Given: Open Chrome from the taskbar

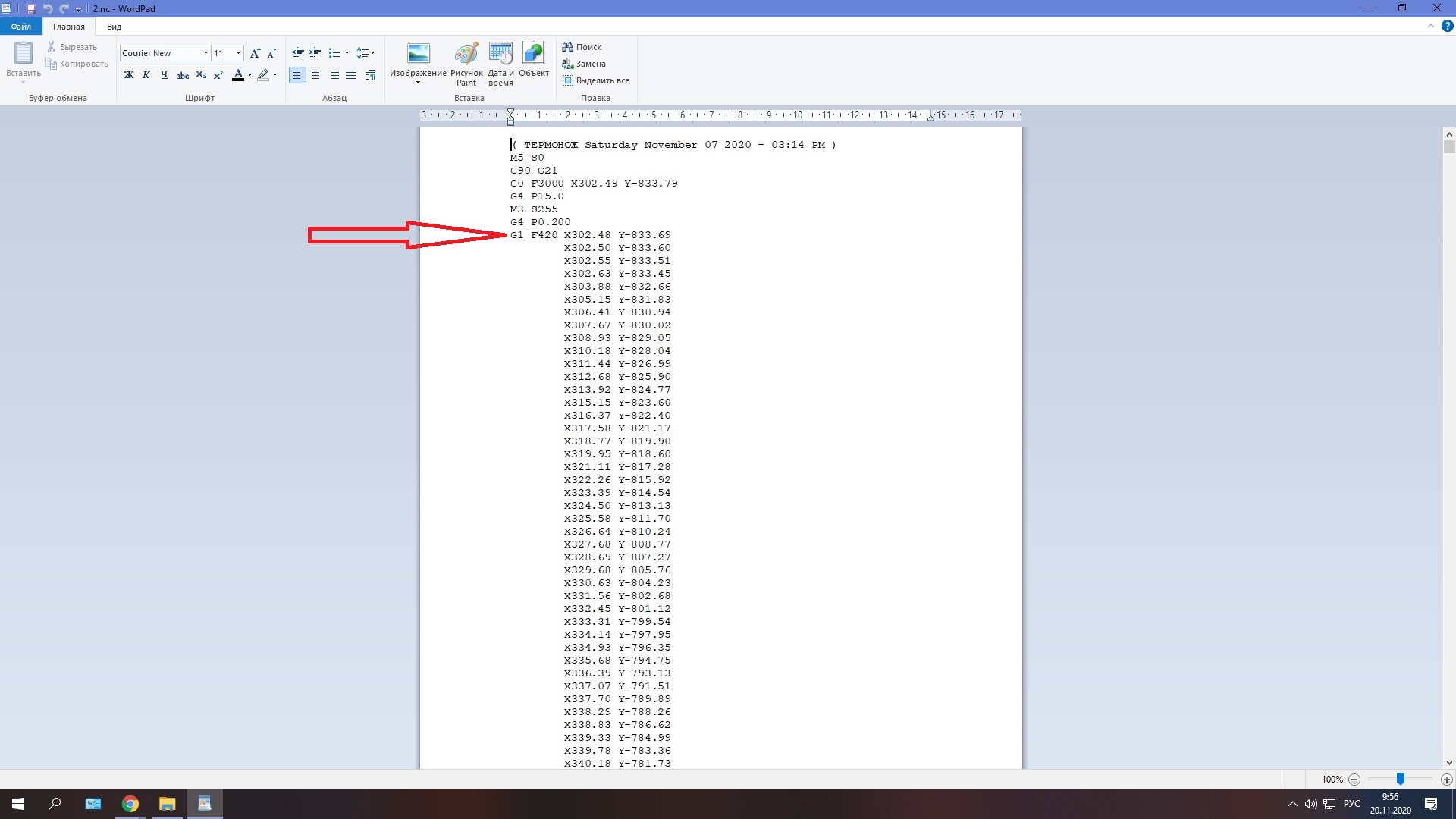Looking at the screenshot, I should [x=130, y=804].
